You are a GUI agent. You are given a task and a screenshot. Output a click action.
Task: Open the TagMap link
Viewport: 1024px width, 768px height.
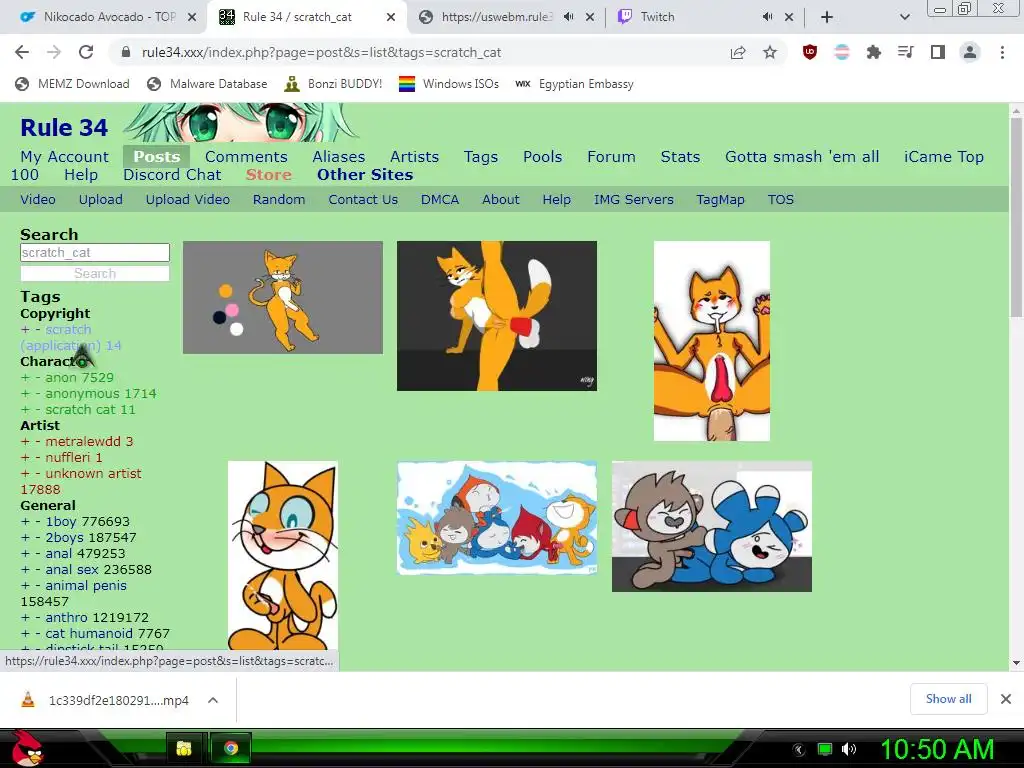720,200
